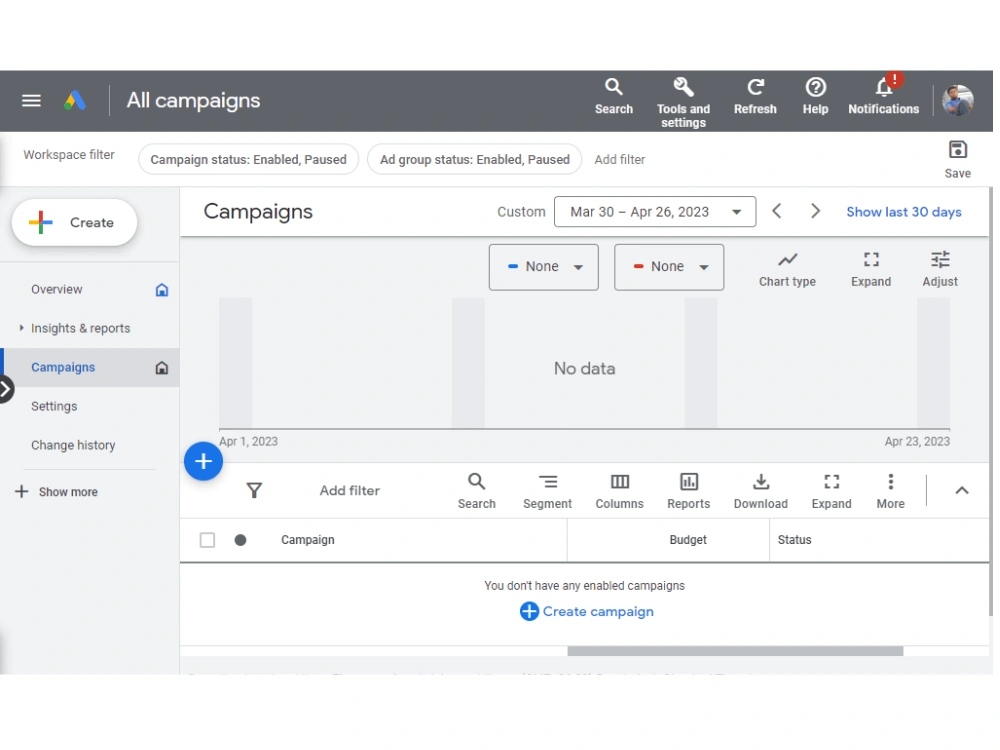Image resolution: width=1000 pixels, height=750 pixels.
Task: Click Create campaign link
Action: (587, 612)
